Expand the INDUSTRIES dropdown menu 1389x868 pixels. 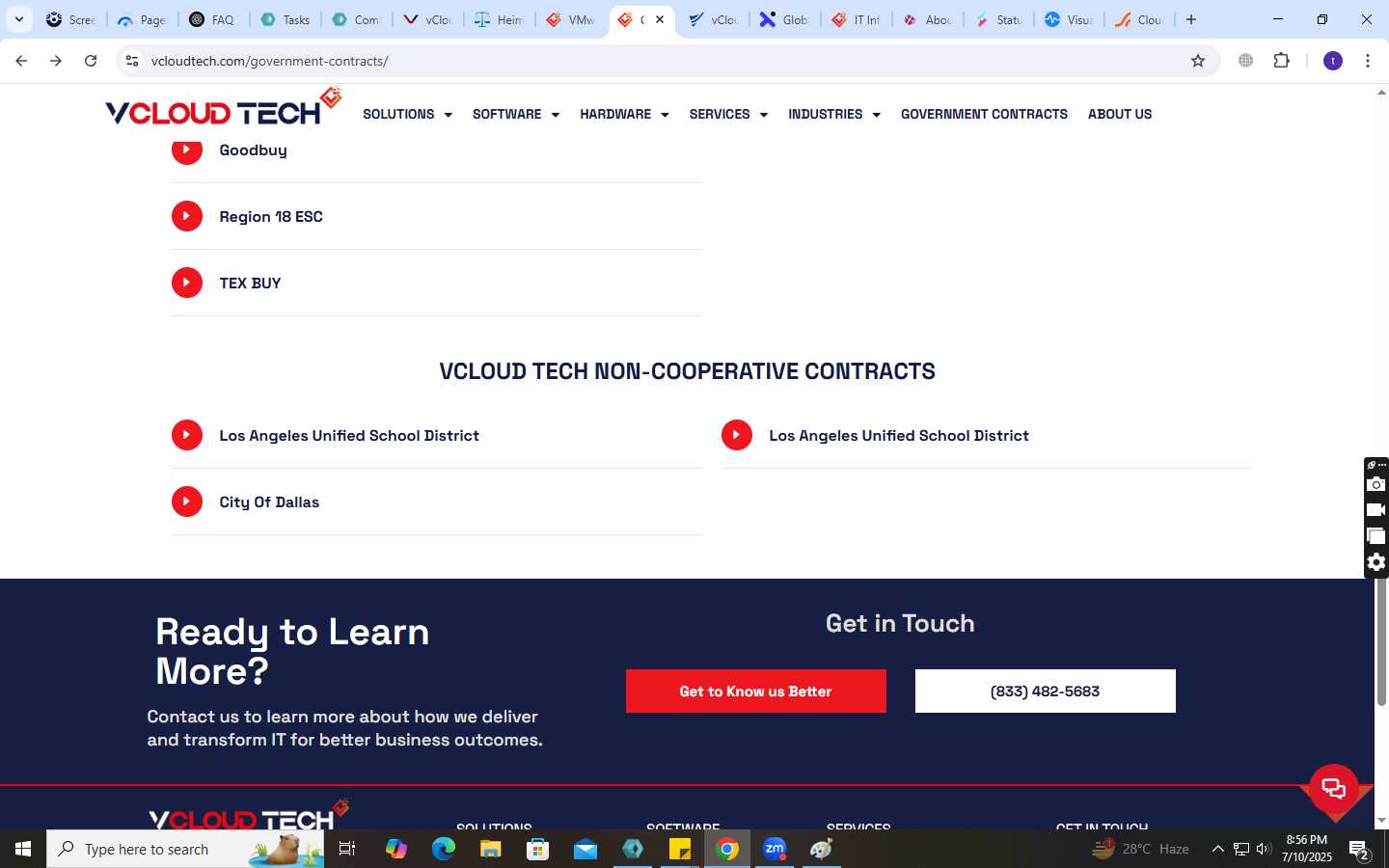(834, 114)
